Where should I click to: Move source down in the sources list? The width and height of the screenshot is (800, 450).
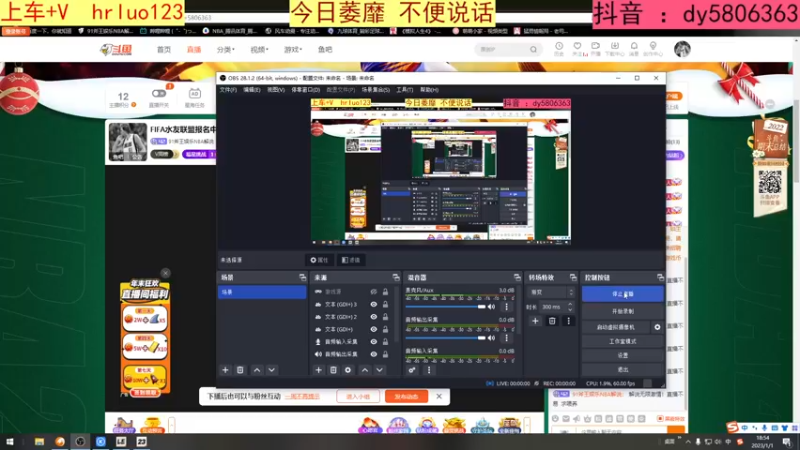tap(380, 370)
